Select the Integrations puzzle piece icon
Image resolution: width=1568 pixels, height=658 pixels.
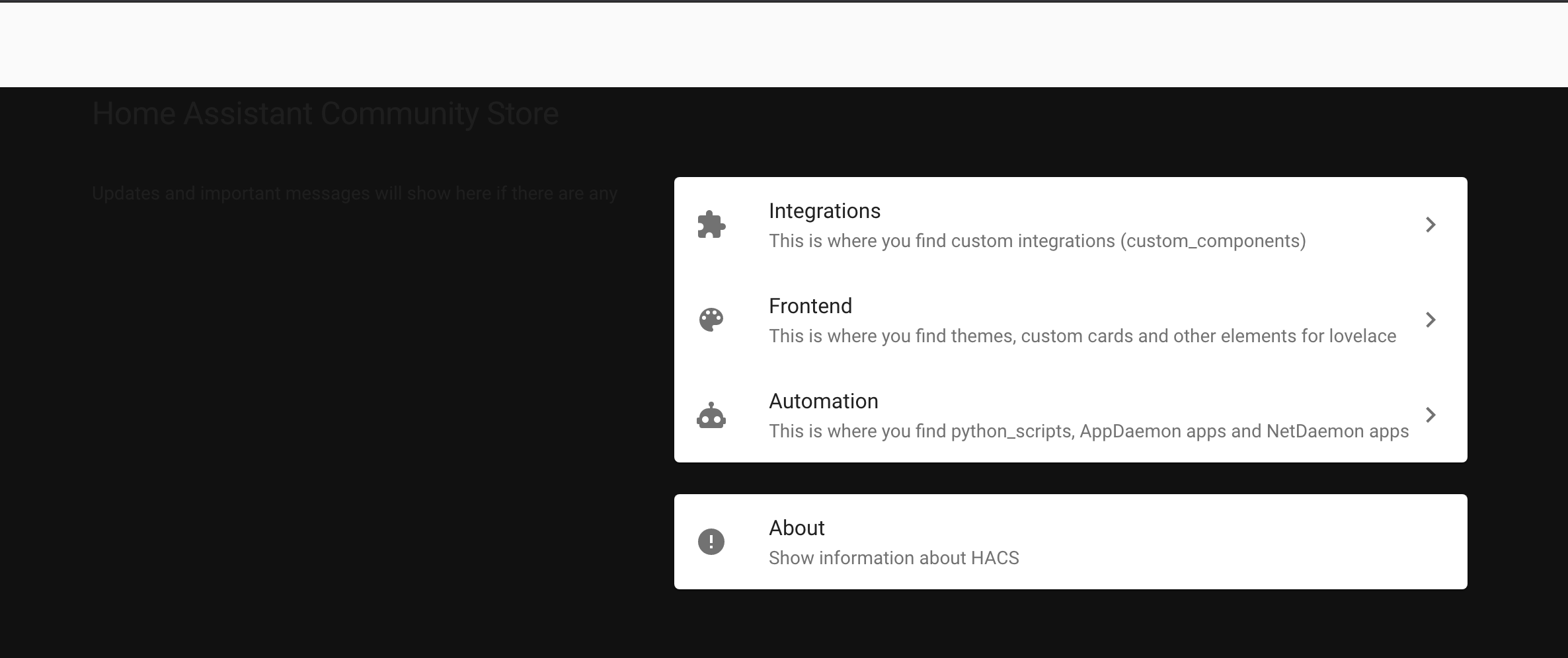(x=711, y=225)
